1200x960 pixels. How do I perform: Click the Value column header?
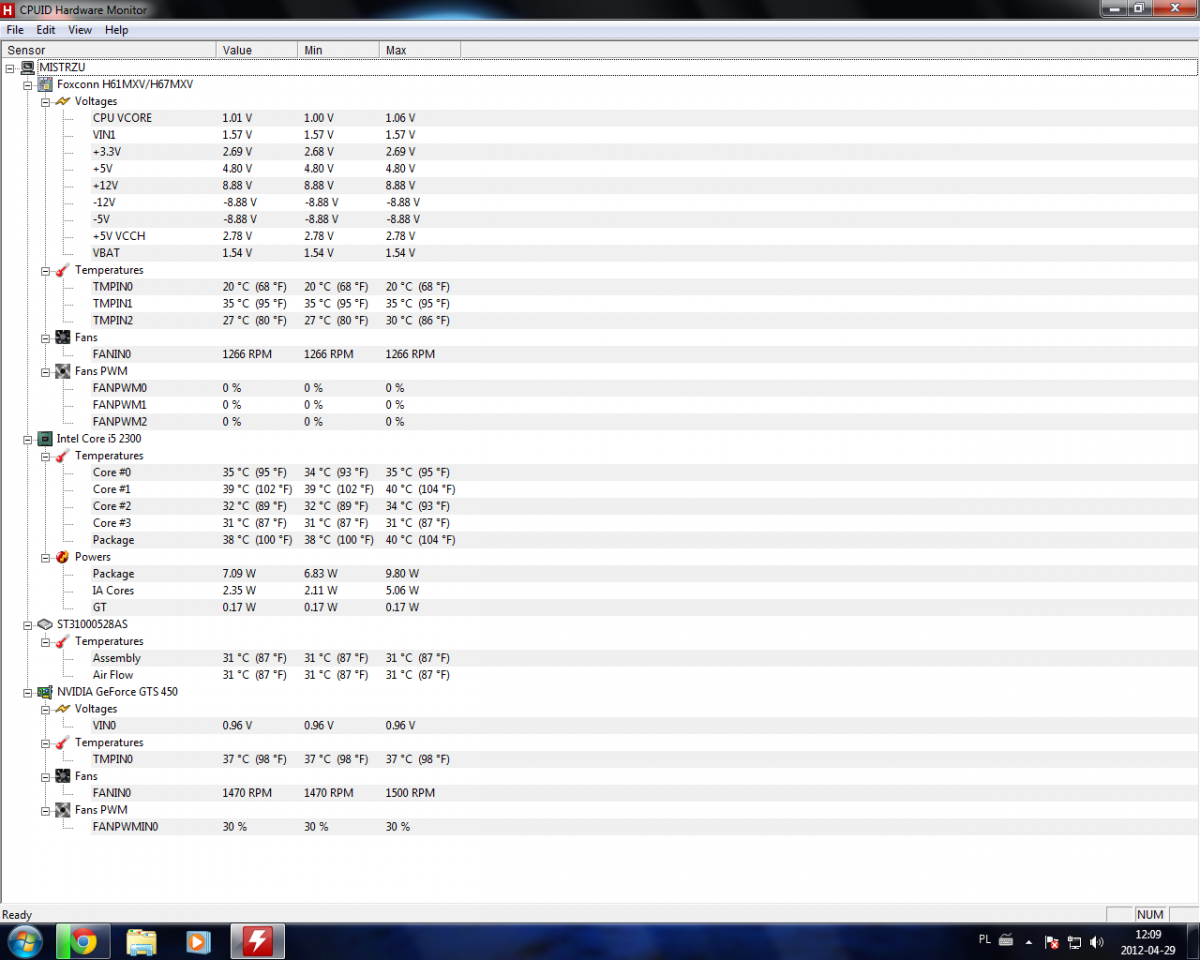pos(257,50)
